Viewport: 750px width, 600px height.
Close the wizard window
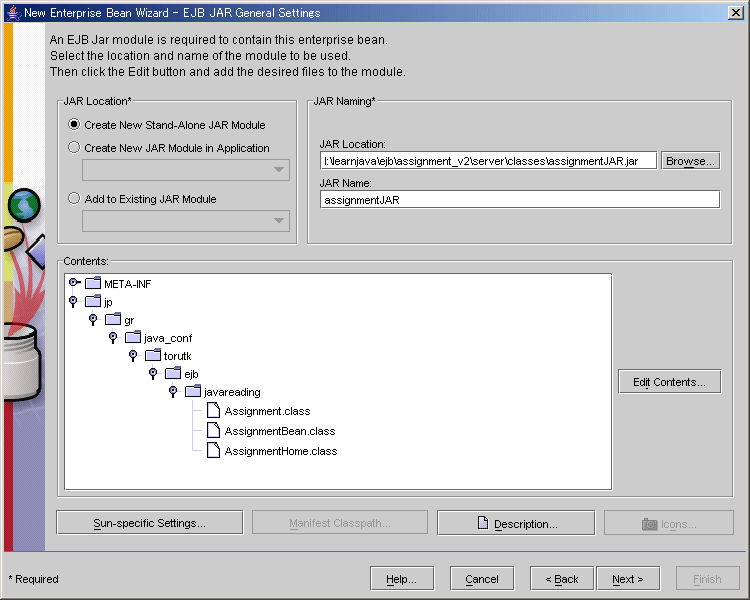tap(735, 12)
